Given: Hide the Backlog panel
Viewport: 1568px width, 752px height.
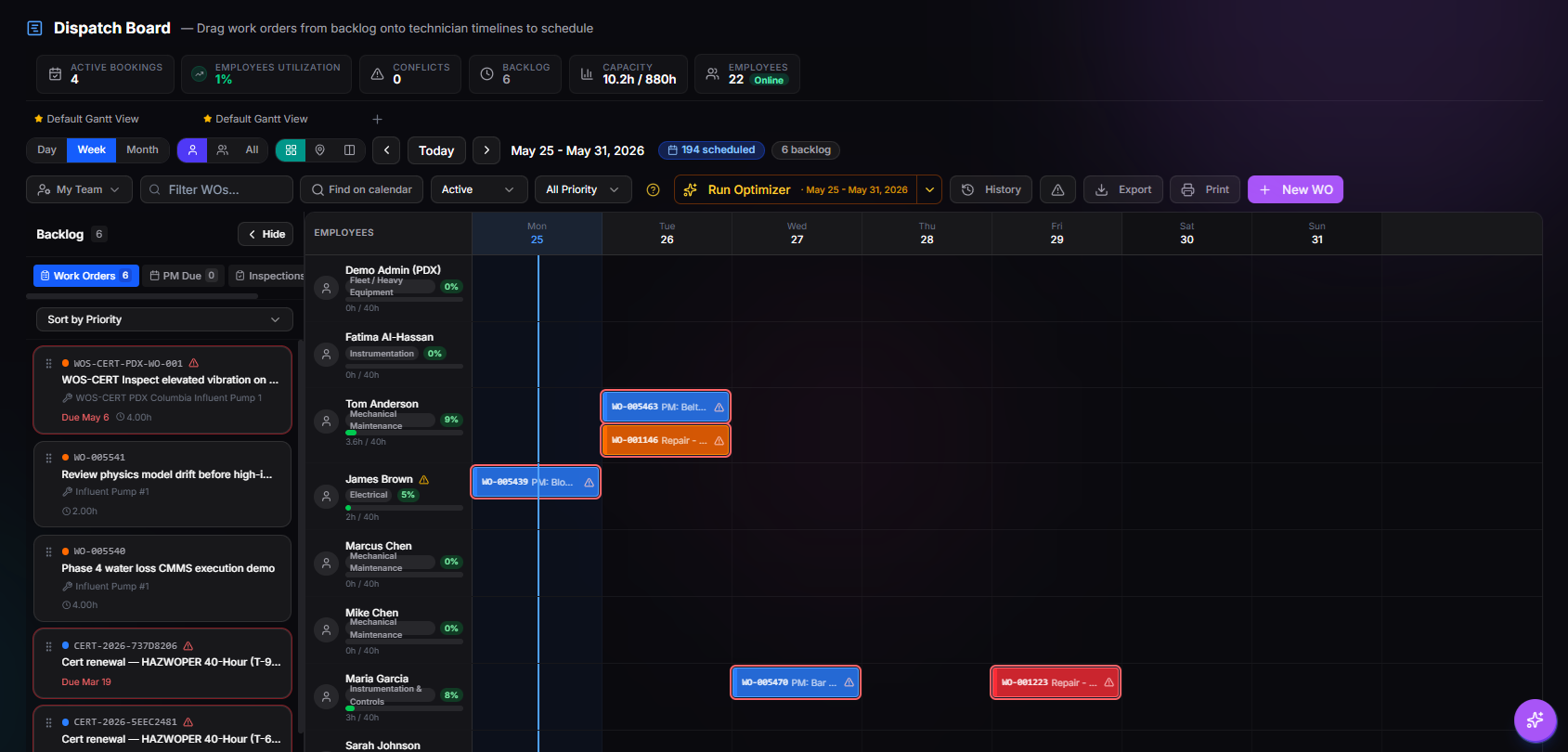Looking at the screenshot, I should pyautogui.click(x=266, y=234).
